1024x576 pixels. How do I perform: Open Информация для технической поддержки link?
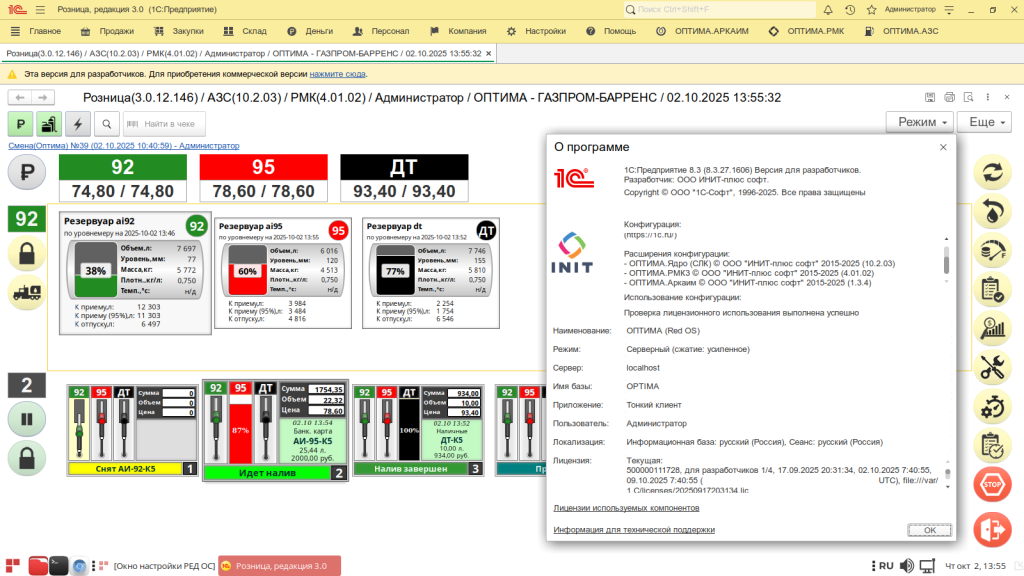(634, 529)
